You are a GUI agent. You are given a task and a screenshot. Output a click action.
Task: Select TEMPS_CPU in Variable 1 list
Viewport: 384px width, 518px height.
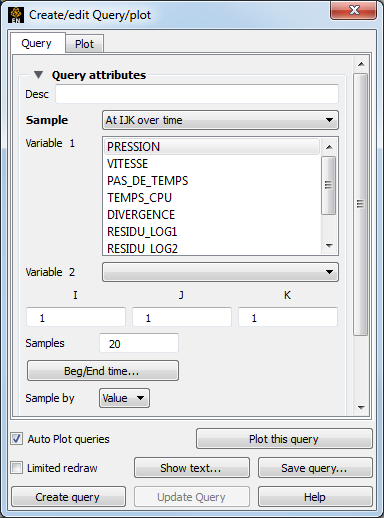click(212, 198)
